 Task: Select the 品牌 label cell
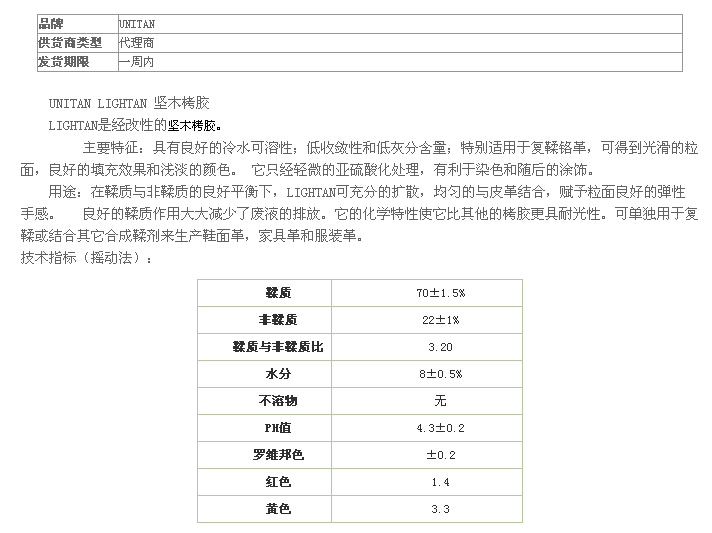coord(75,24)
